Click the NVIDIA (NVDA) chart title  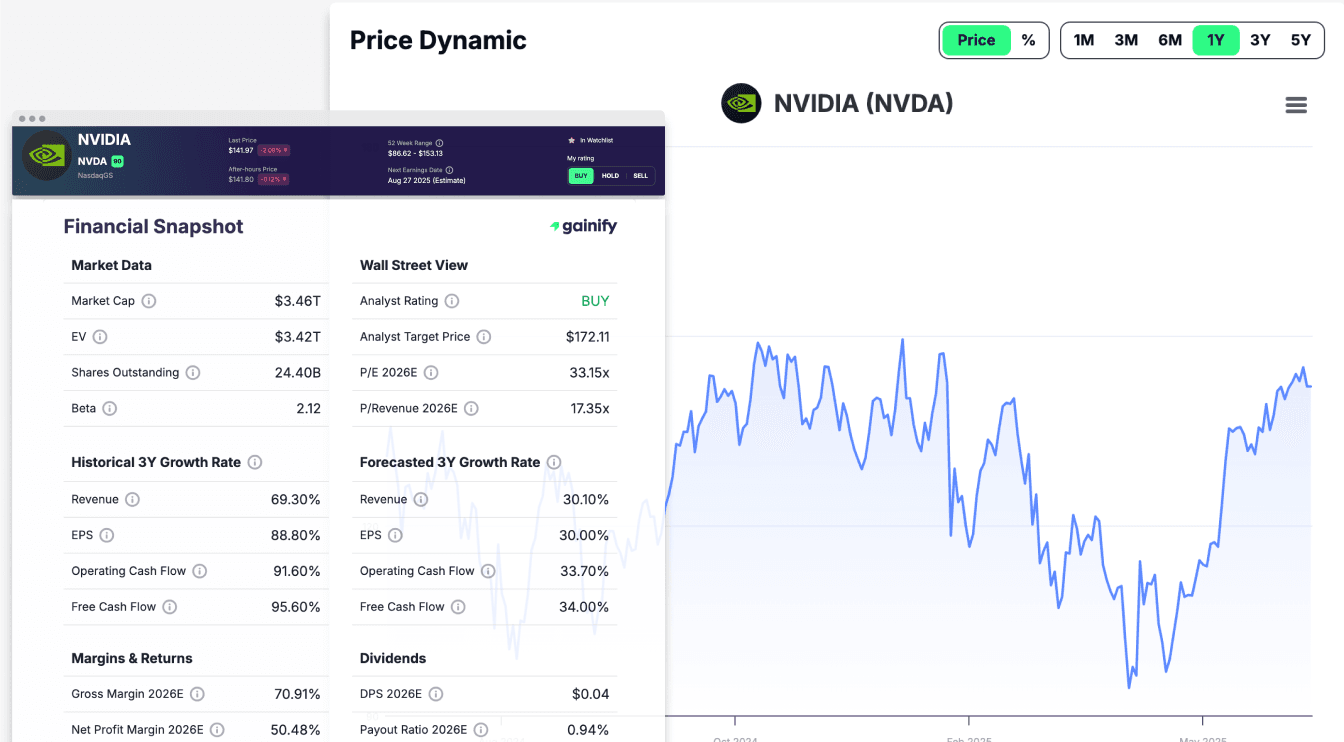pos(863,103)
